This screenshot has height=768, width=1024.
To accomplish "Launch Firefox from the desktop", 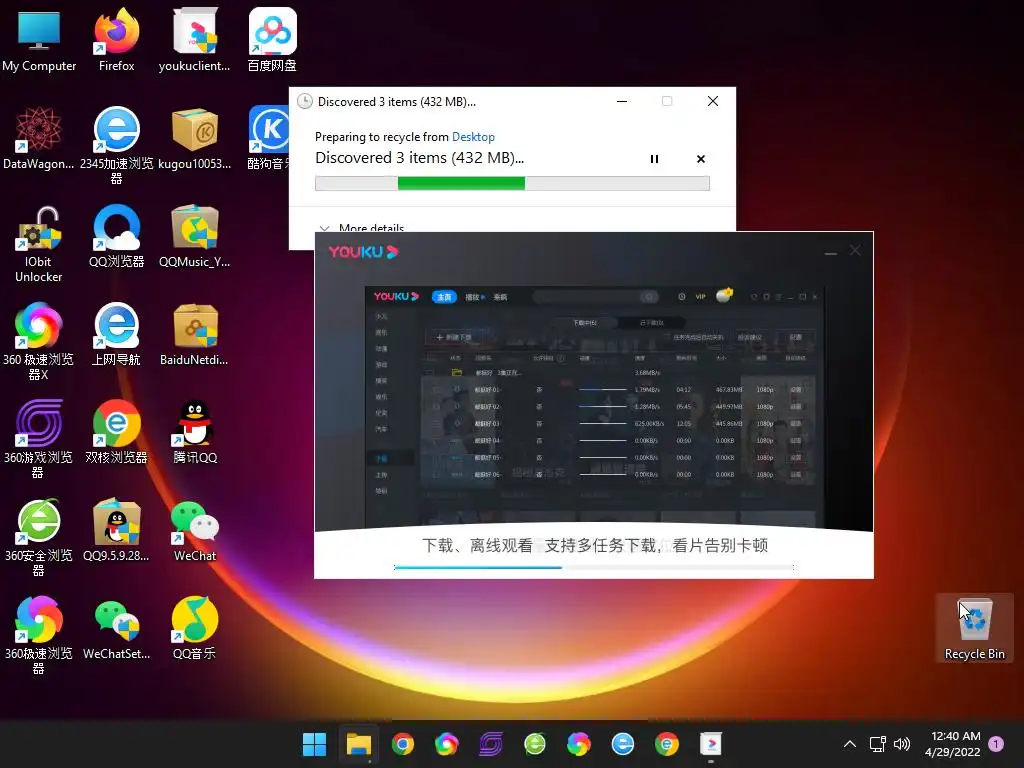I will point(116,40).
